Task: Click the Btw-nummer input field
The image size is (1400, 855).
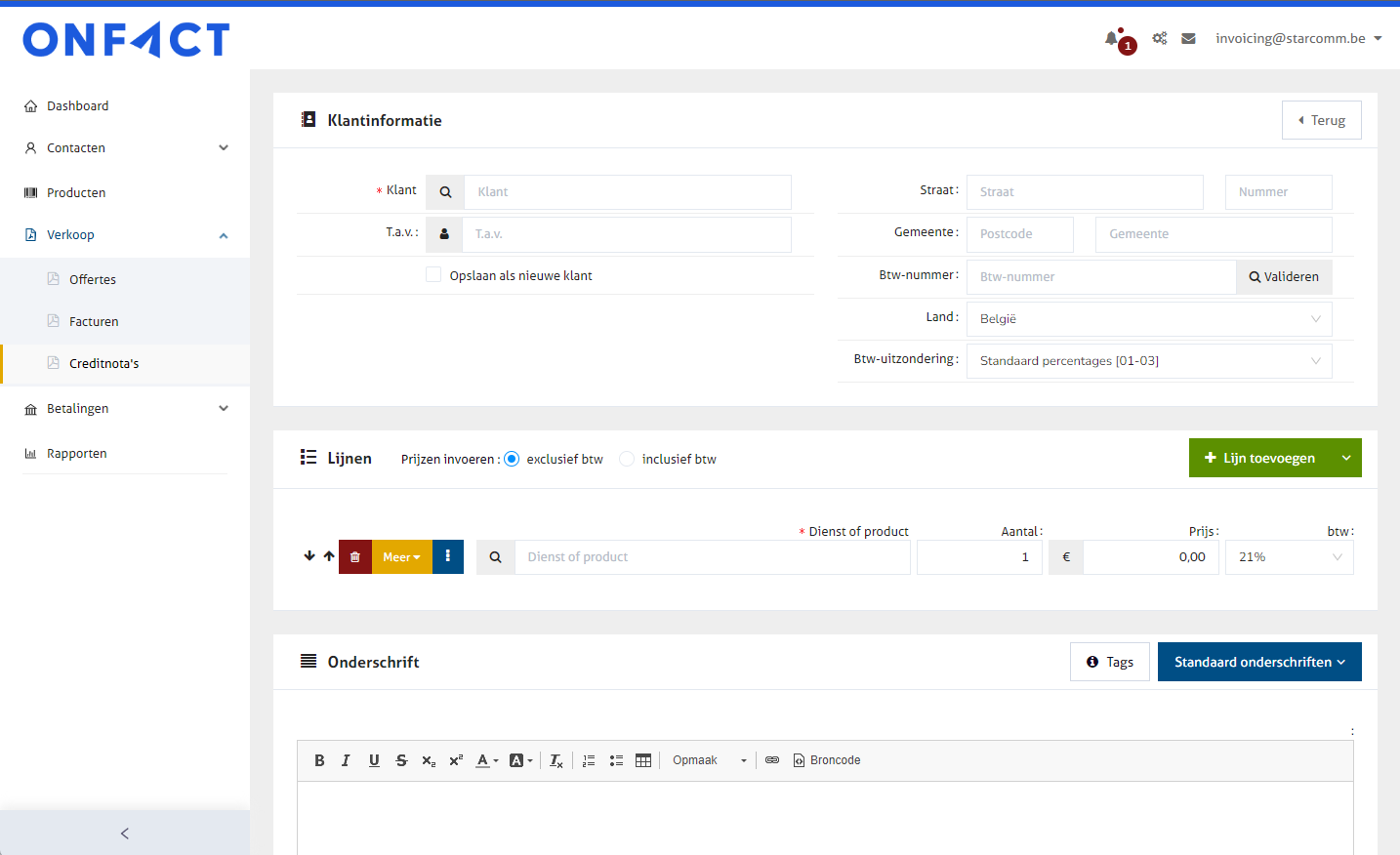Action: click(x=1101, y=277)
